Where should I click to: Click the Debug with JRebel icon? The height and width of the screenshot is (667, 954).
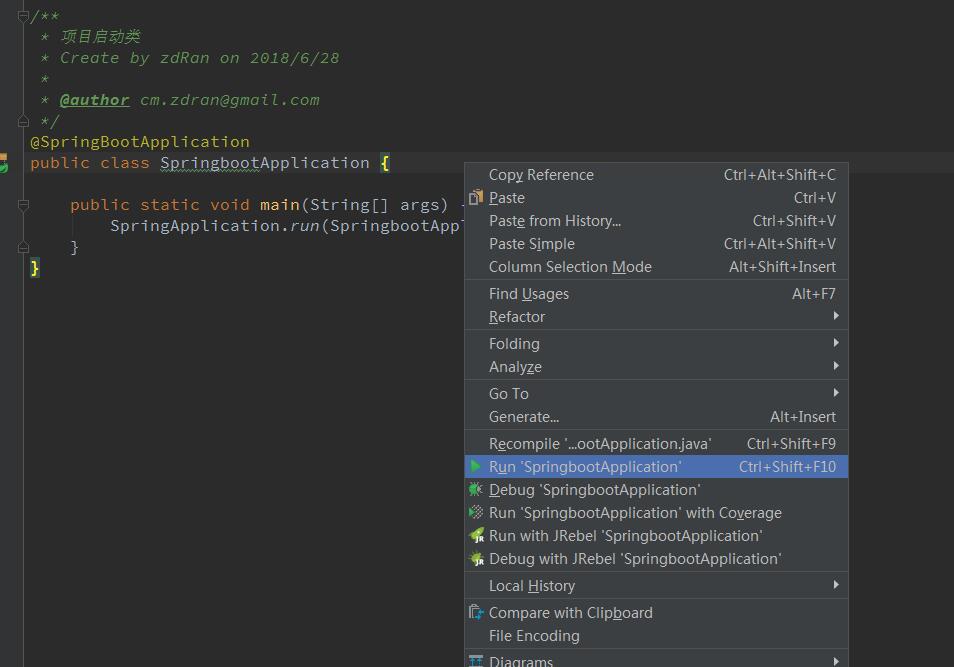click(476, 559)
